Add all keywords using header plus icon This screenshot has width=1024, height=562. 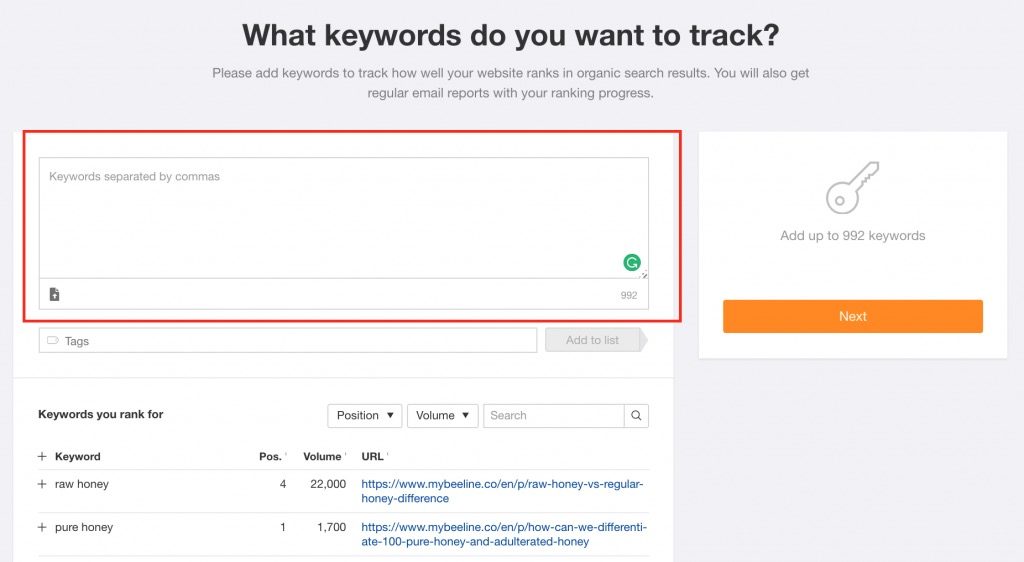(42, 457)
